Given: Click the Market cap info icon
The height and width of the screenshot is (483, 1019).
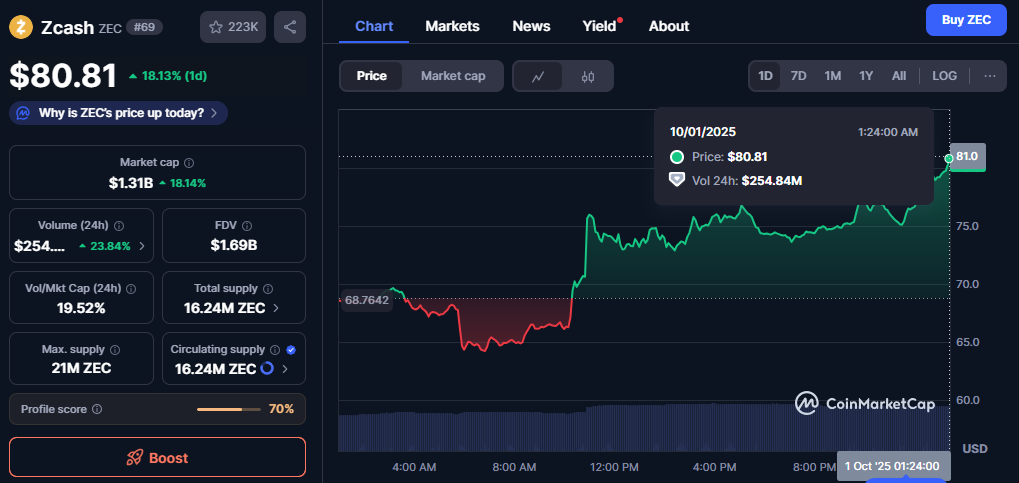Looking at the screenshot, I should click(x=189, y=162).
